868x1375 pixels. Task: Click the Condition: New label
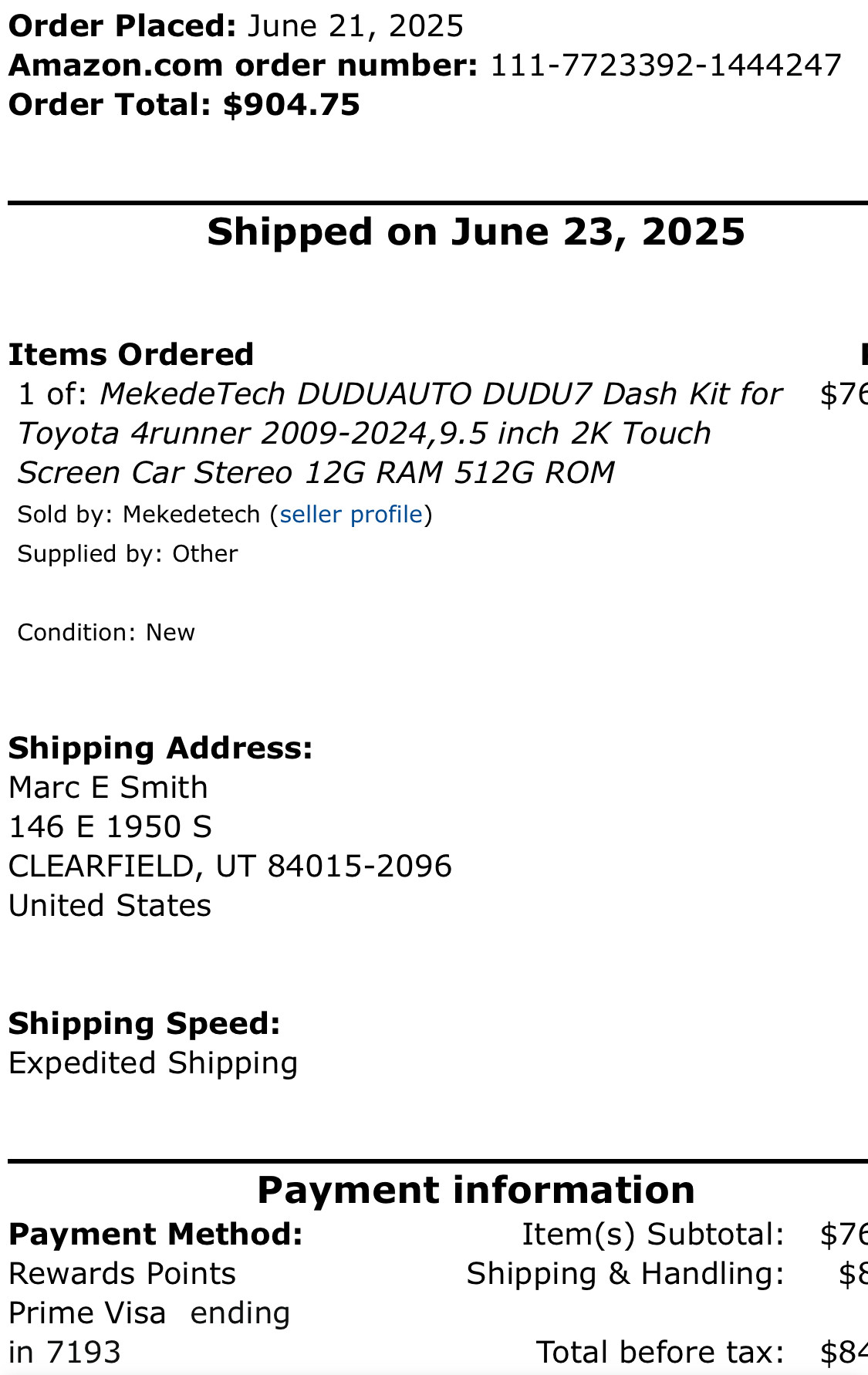(106, 633)
